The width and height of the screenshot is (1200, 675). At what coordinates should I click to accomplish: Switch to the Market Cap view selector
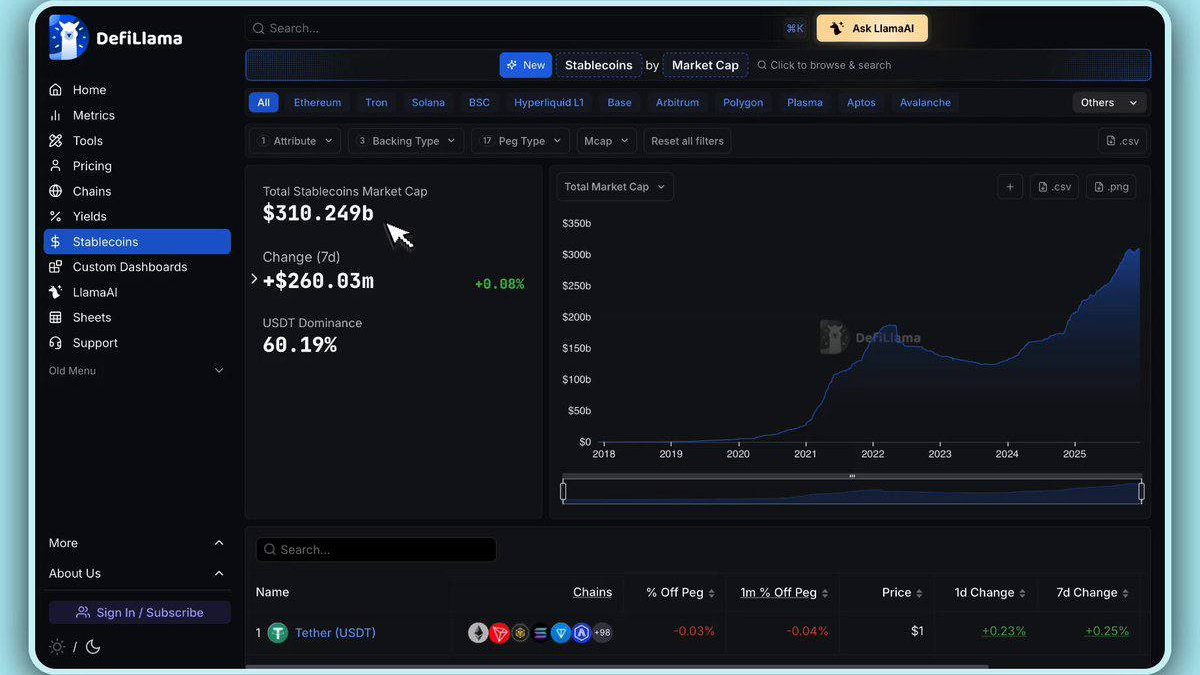[705, 64]
